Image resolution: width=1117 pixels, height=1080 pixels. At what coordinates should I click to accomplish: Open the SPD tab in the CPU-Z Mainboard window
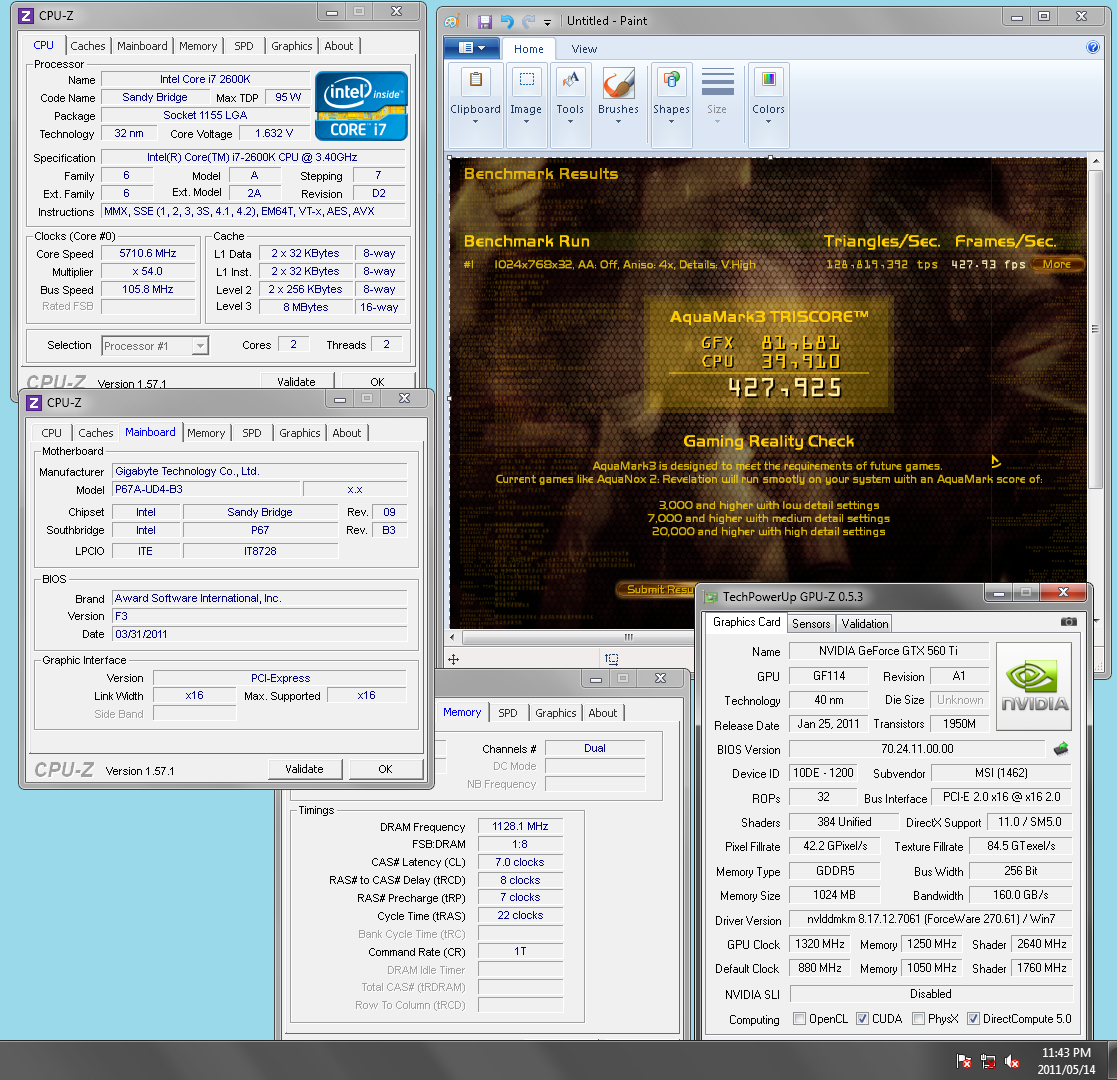pyautogui.click(x=251, y=433)
